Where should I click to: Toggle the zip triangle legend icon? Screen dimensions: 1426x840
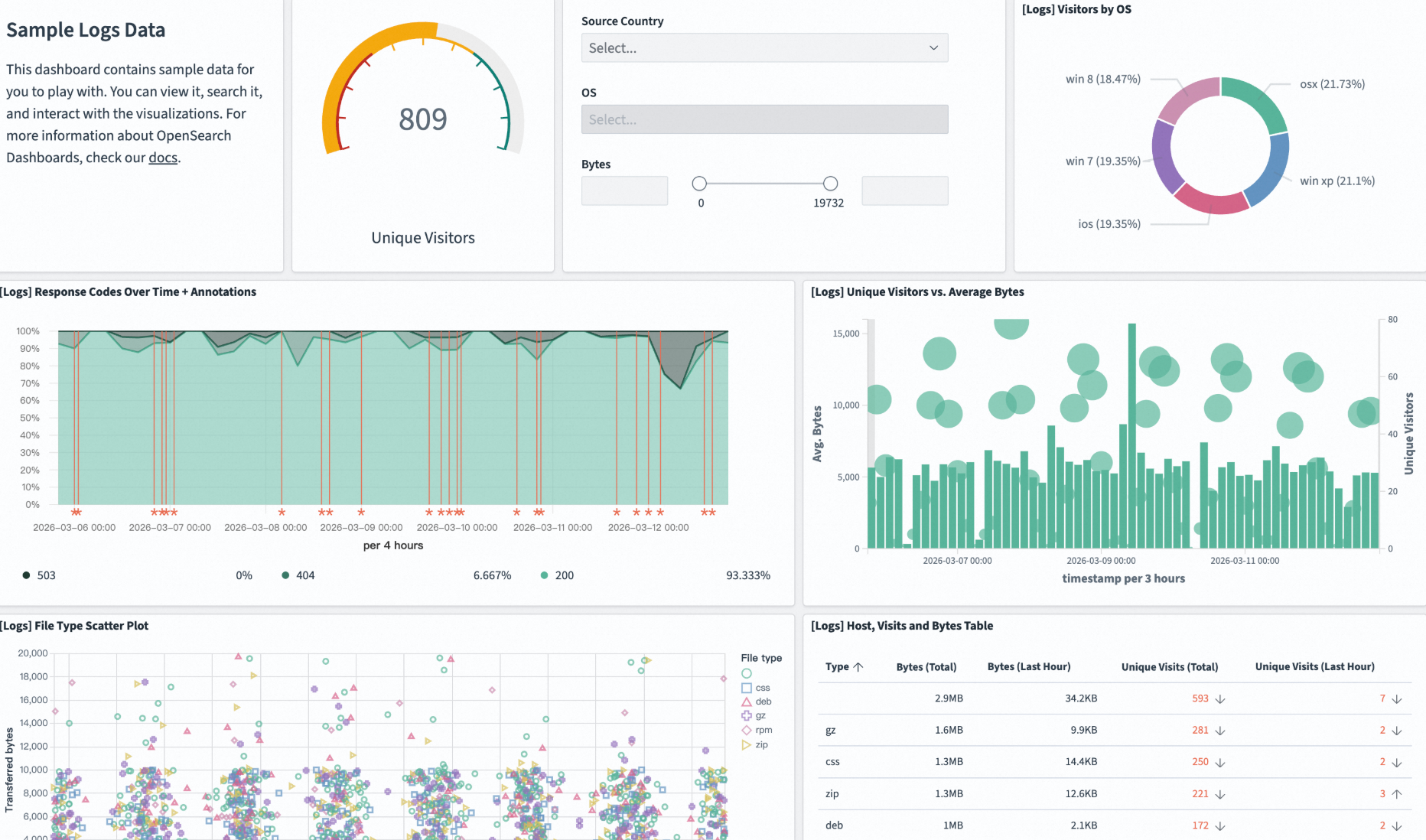tap(747, 744)
